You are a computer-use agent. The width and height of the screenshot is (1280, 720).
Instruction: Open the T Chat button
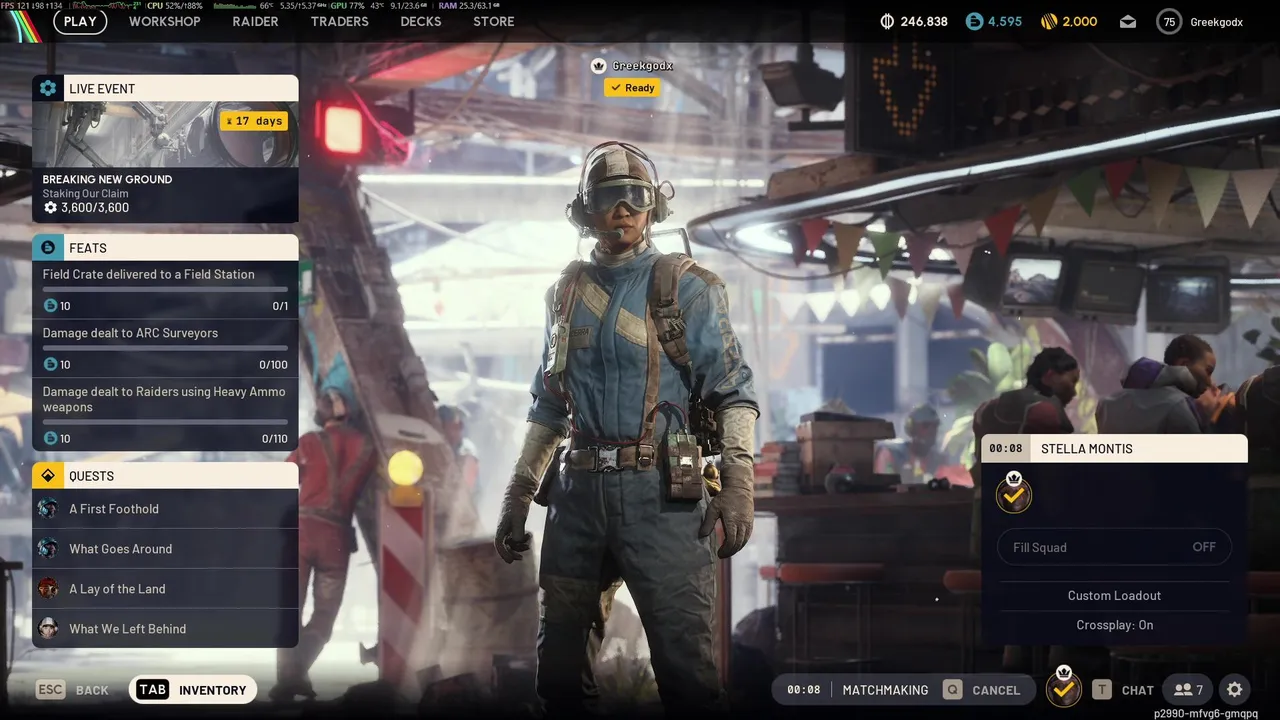(1123, 690)
